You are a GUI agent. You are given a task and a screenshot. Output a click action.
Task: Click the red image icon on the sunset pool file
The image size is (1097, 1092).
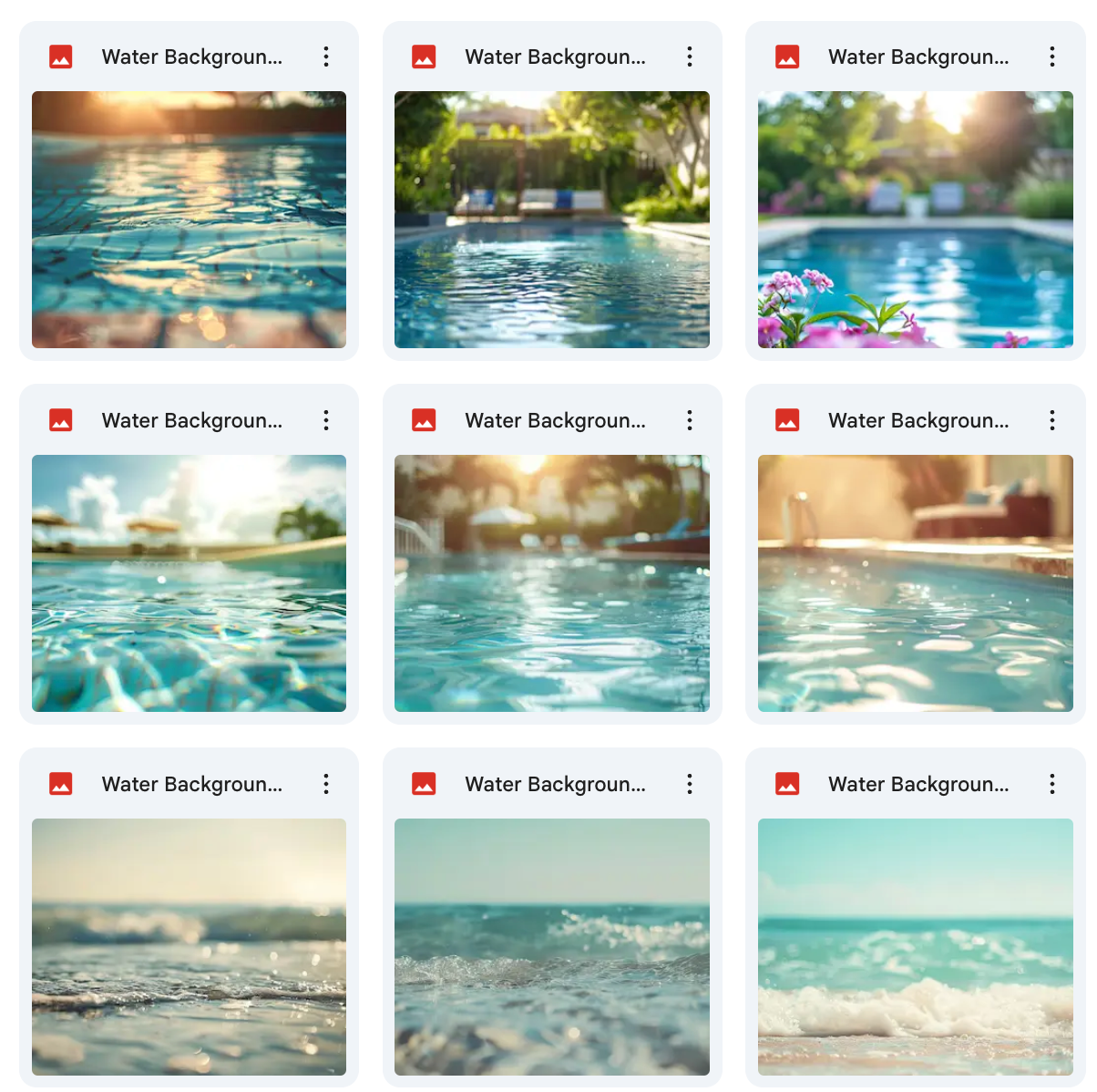point(61,57)
